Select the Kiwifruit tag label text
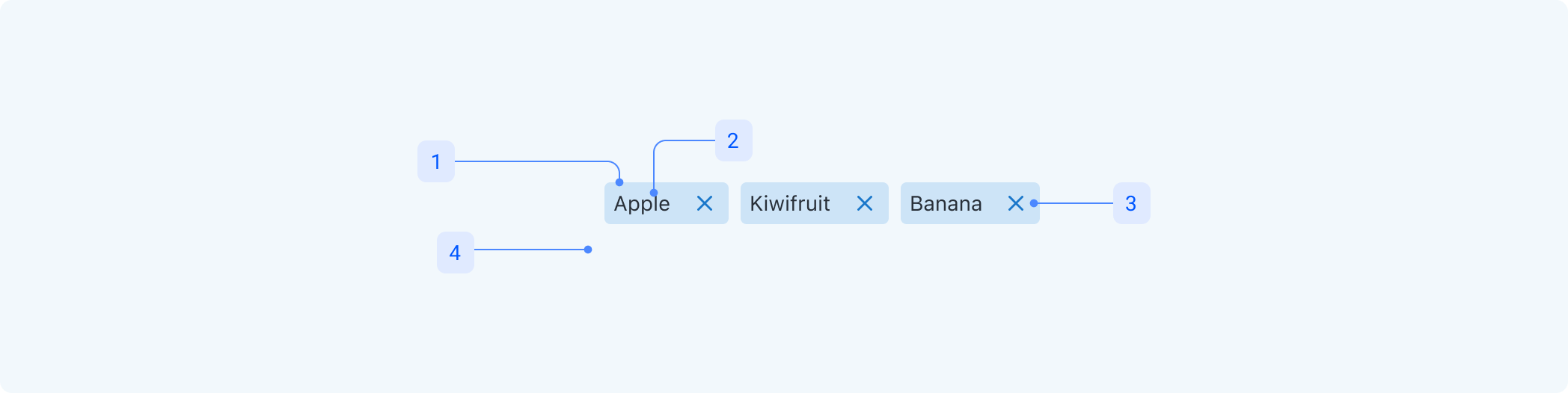1568x393 pixels. pyautogui.click(x=790, y=203)
